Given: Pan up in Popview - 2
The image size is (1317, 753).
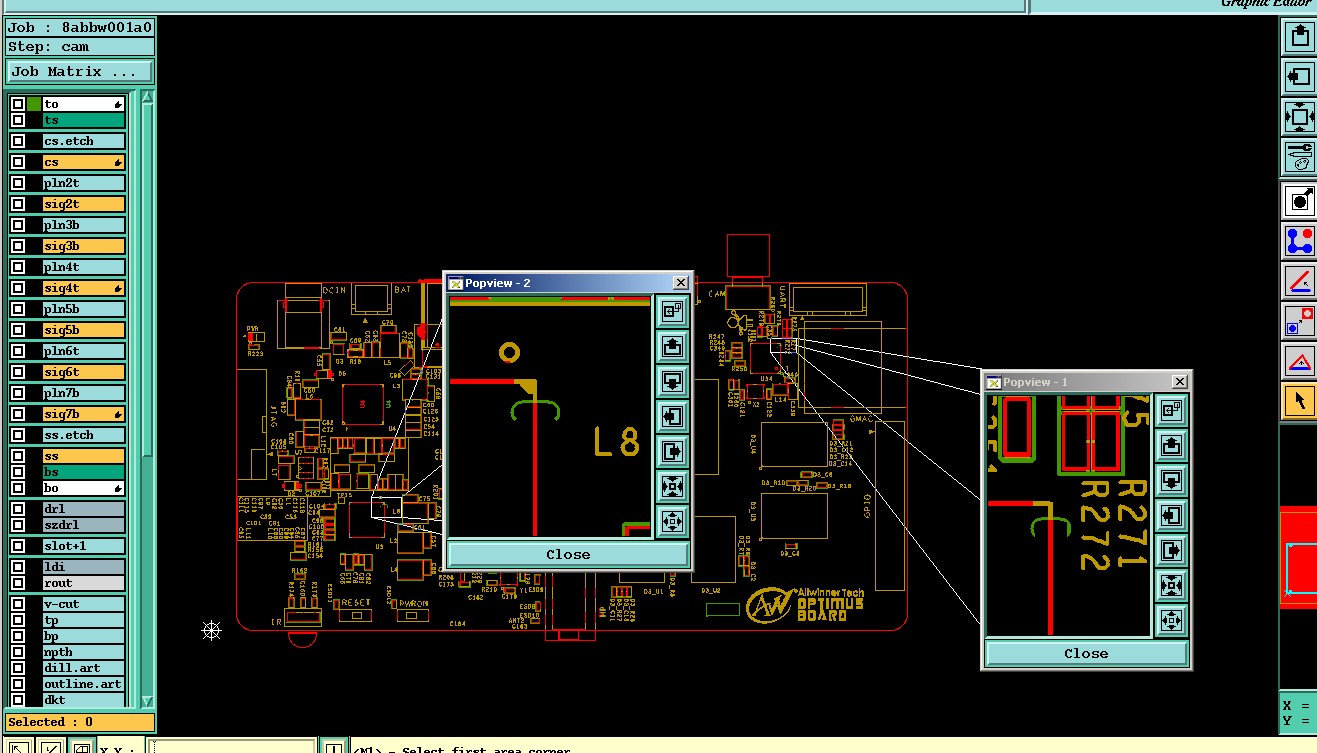Looking at the screenshot, I should tap(672, 346).
